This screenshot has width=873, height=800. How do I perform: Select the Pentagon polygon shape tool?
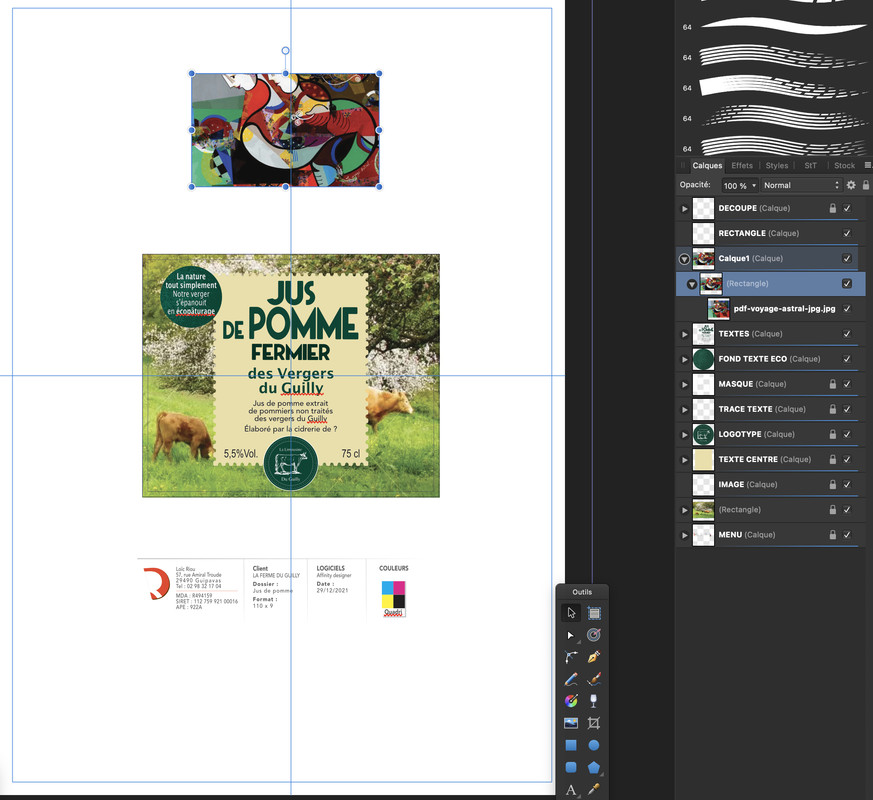tap(594, 768)
